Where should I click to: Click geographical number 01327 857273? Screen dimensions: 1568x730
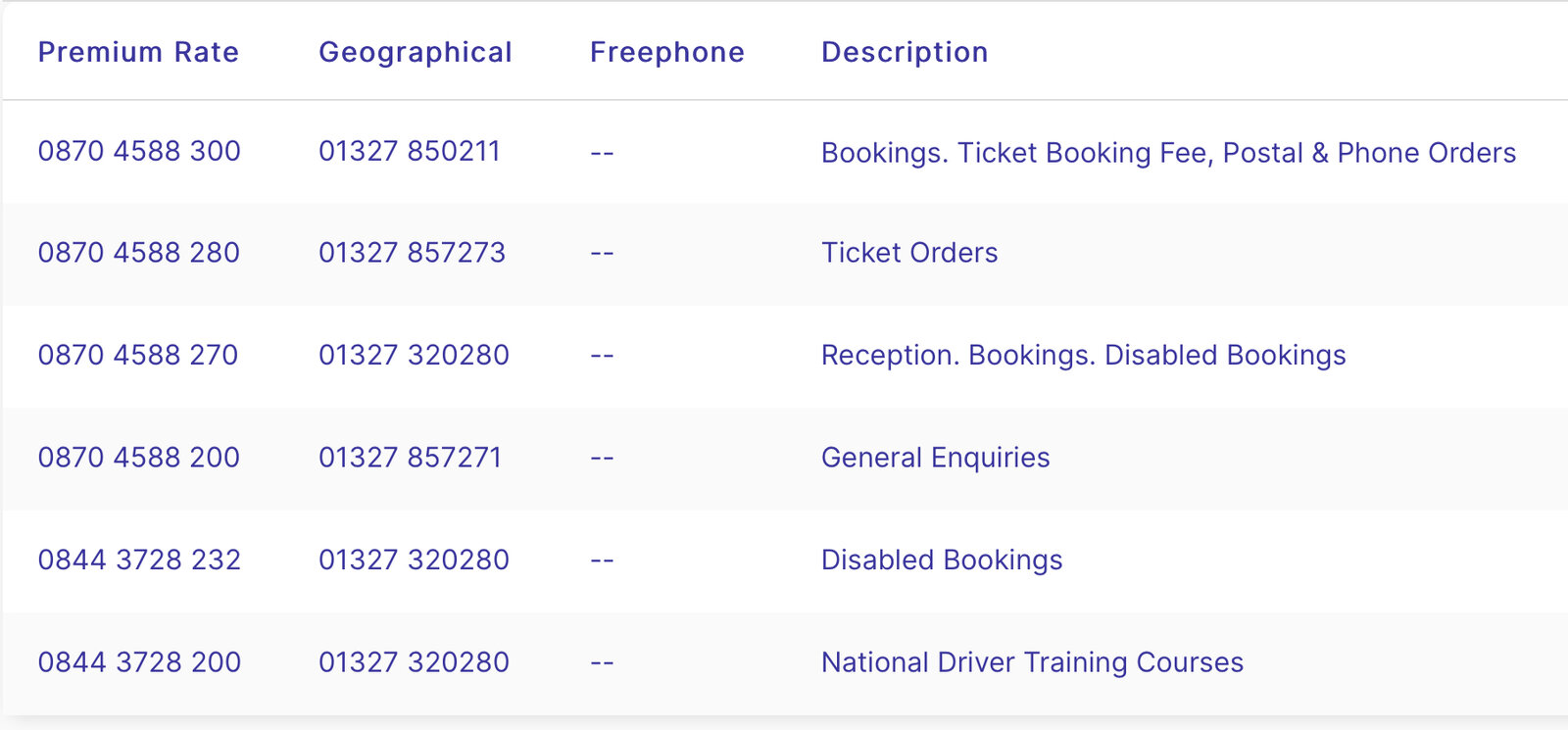coord(412,253)
